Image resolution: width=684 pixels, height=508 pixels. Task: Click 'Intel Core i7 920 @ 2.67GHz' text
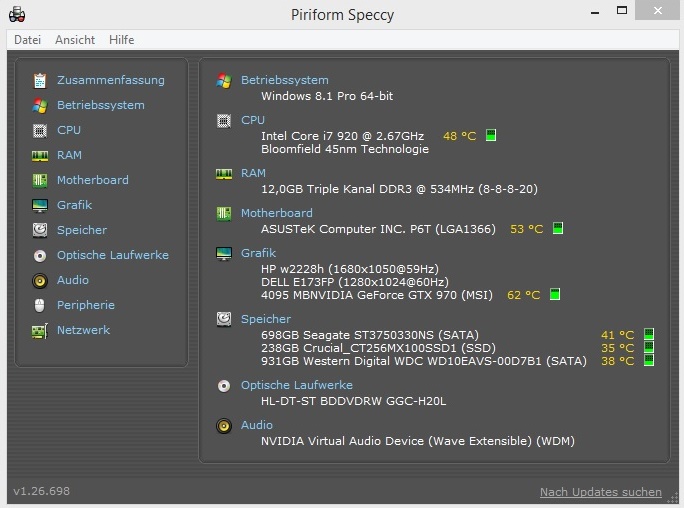[342, 136]
